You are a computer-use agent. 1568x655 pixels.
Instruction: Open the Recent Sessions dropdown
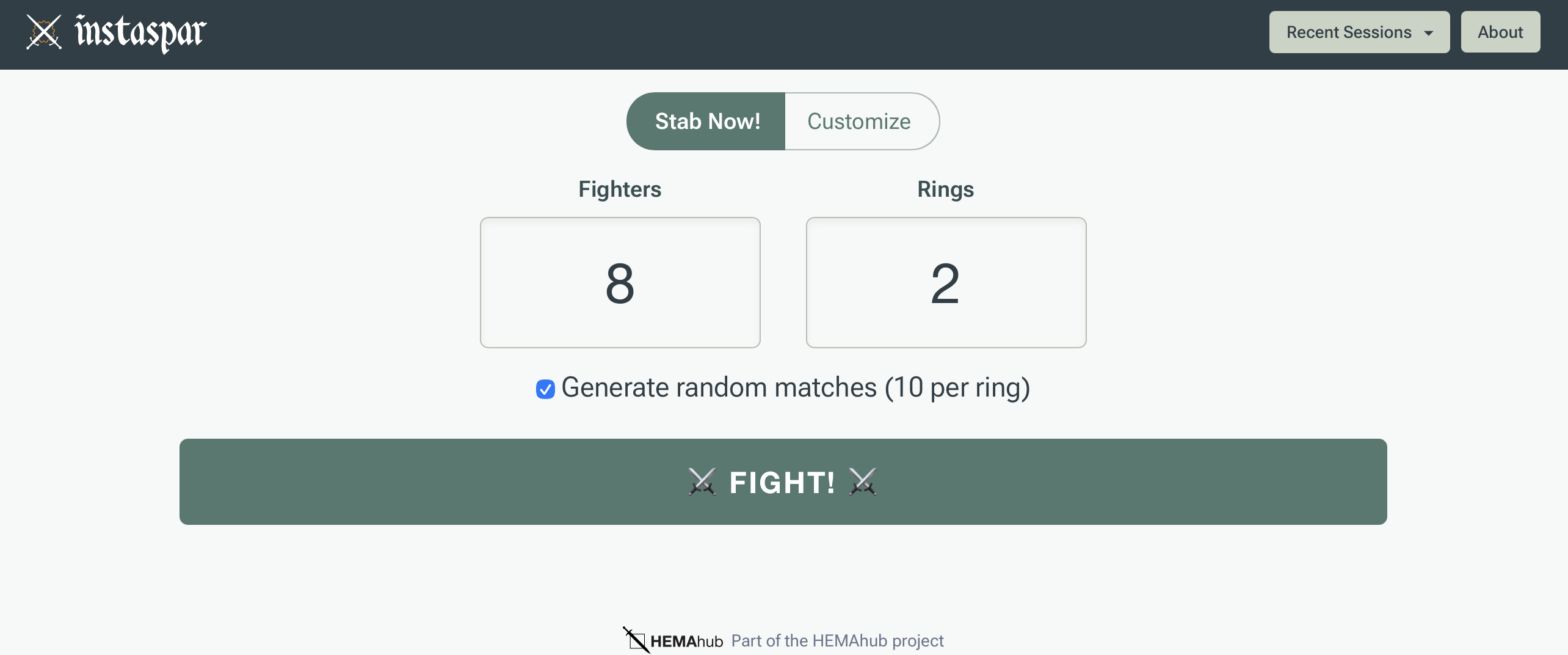1348,32
